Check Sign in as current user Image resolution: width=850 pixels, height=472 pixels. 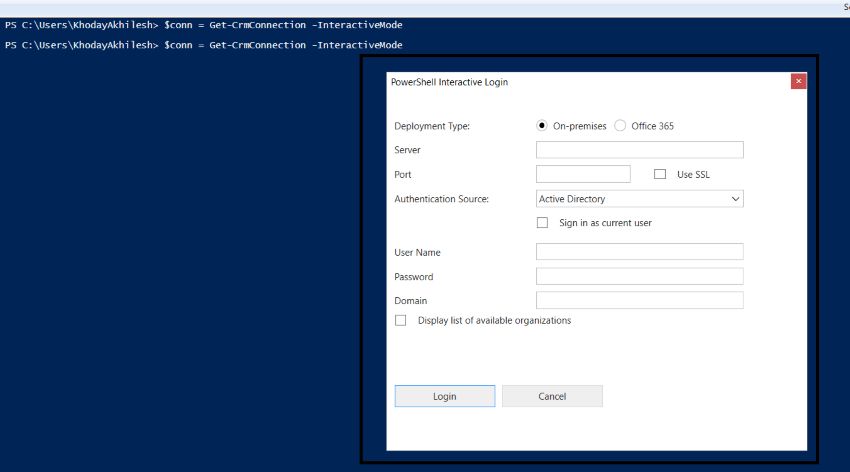point(542,223)
